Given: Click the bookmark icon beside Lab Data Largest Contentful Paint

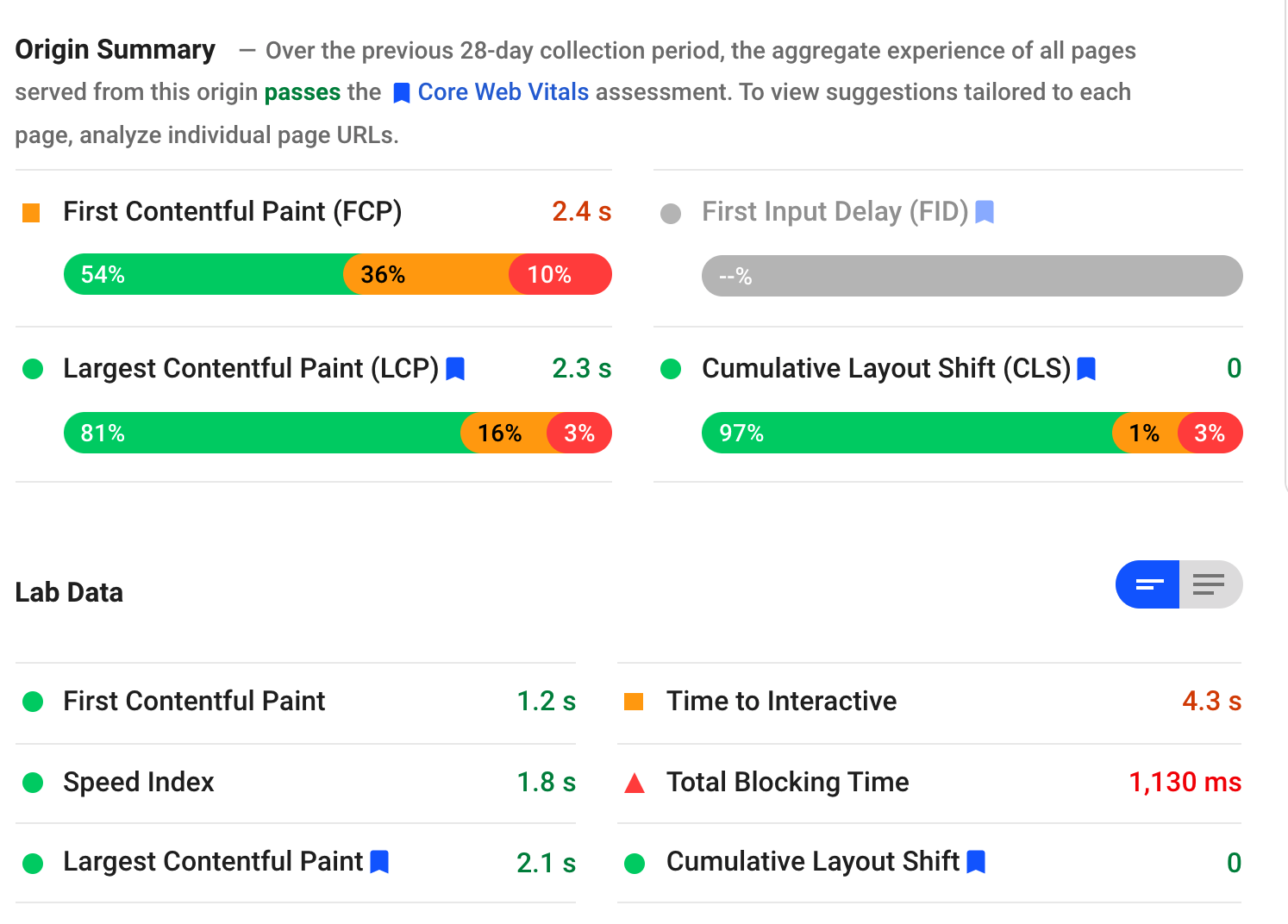Looking at the screenshot, I should pyautogui.click(x=379, y=862).
